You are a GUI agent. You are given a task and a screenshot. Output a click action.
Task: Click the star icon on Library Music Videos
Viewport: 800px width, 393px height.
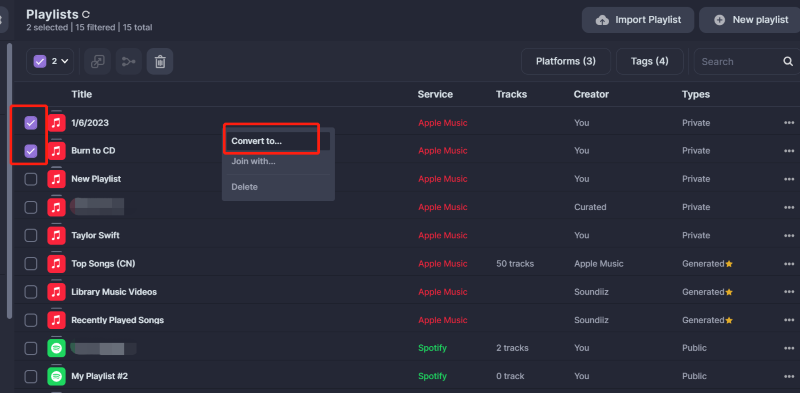(729, 292)
